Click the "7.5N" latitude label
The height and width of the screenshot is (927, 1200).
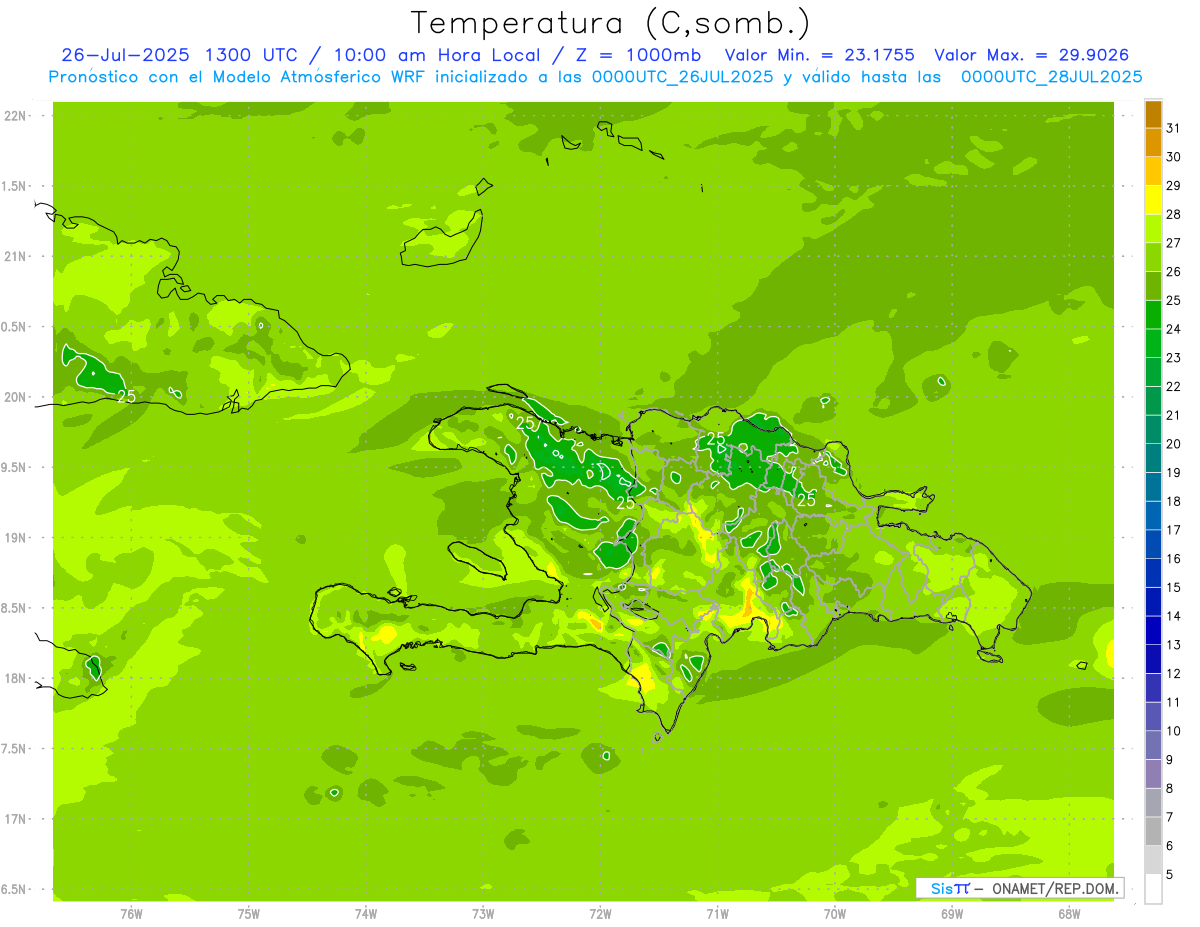15,749
